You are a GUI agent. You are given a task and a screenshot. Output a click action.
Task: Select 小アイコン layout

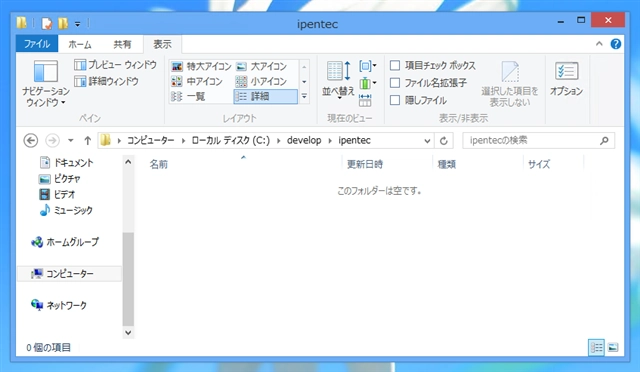pos(262,81)
